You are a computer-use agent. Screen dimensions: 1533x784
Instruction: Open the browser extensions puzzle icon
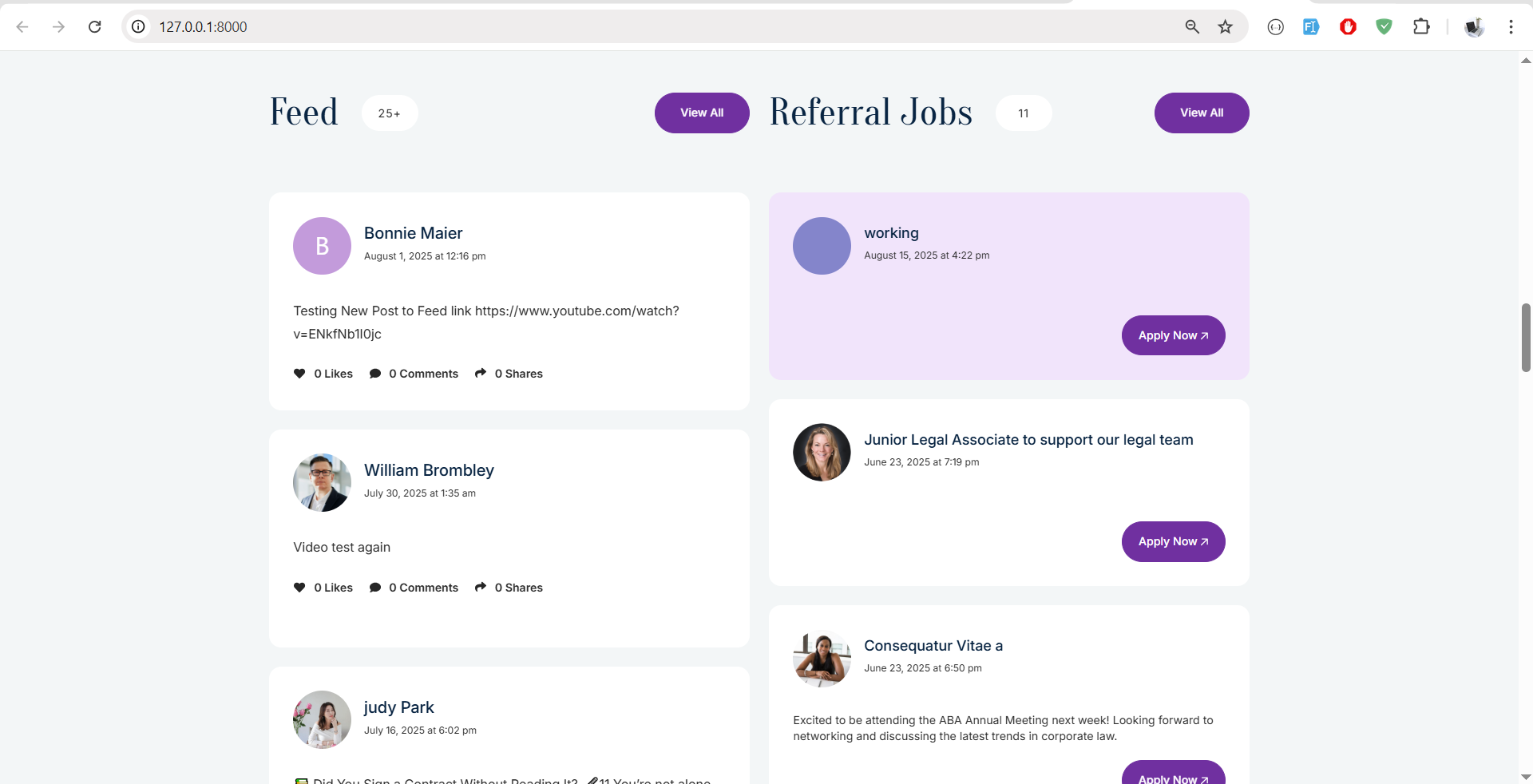(x=1421, y=27)
